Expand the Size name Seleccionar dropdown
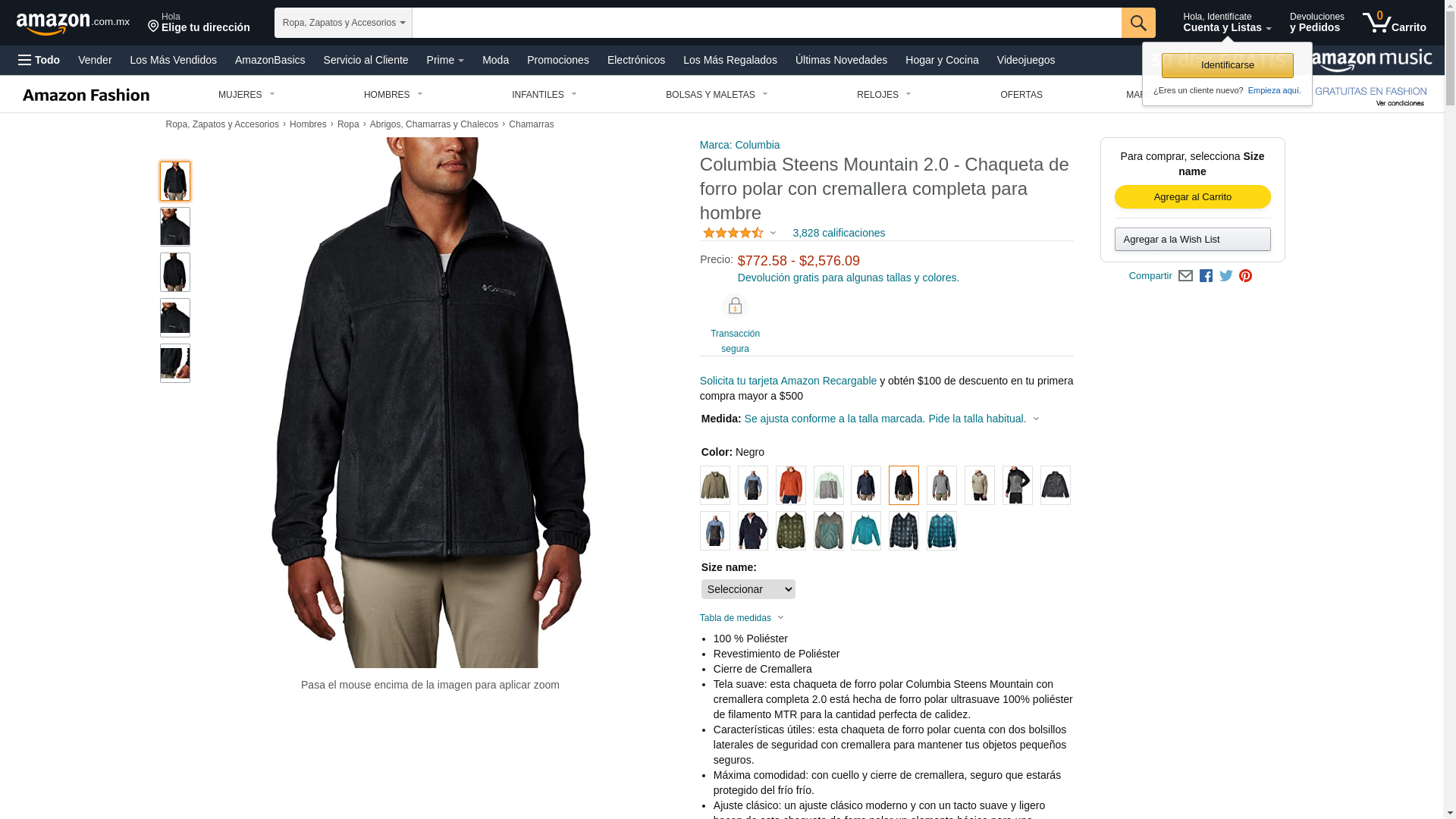The height and width of the screenshot is (819, 1456). tap(748, 589)
